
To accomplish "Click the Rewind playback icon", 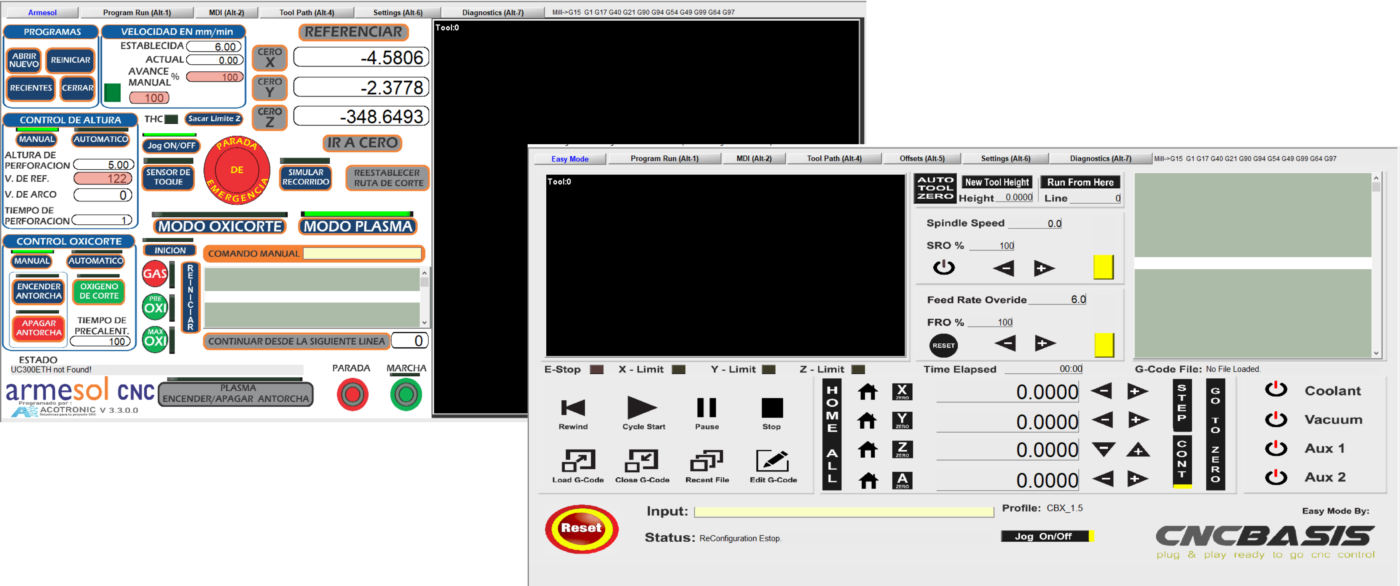I will [x=573, y=408].
